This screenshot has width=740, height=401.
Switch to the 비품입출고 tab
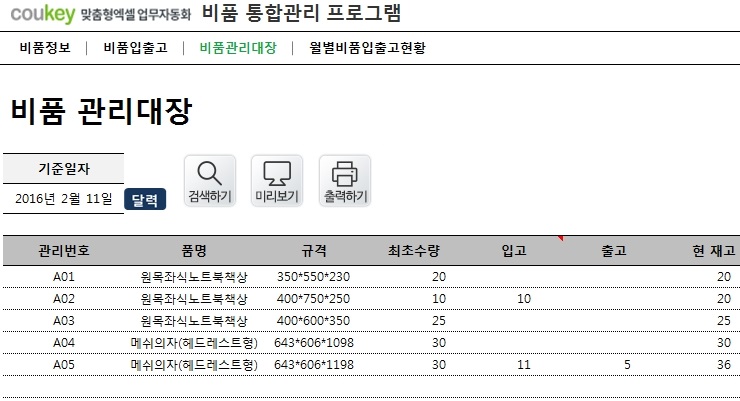tap(135, 48)
